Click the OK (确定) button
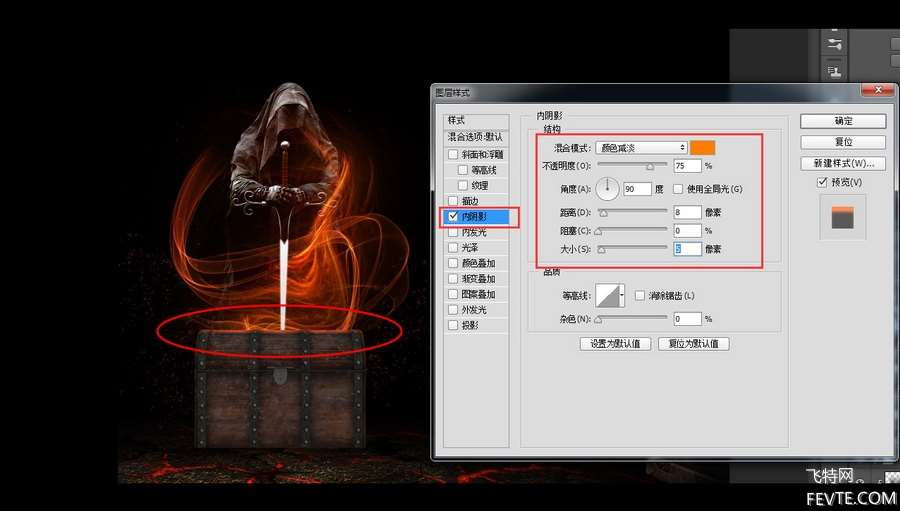This screenshot has width=900, height=511. coord(843,121)
